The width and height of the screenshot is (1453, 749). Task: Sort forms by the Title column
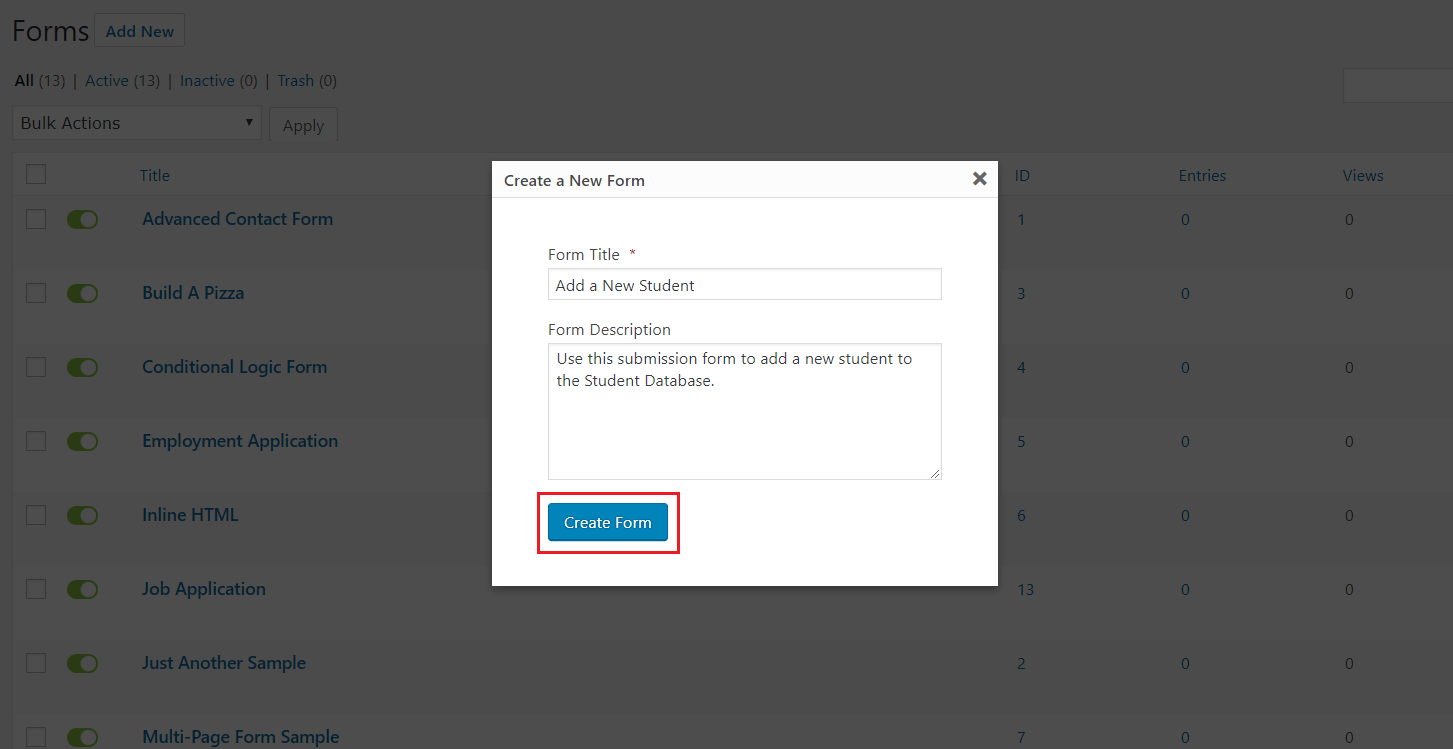(x=154, y=175)
